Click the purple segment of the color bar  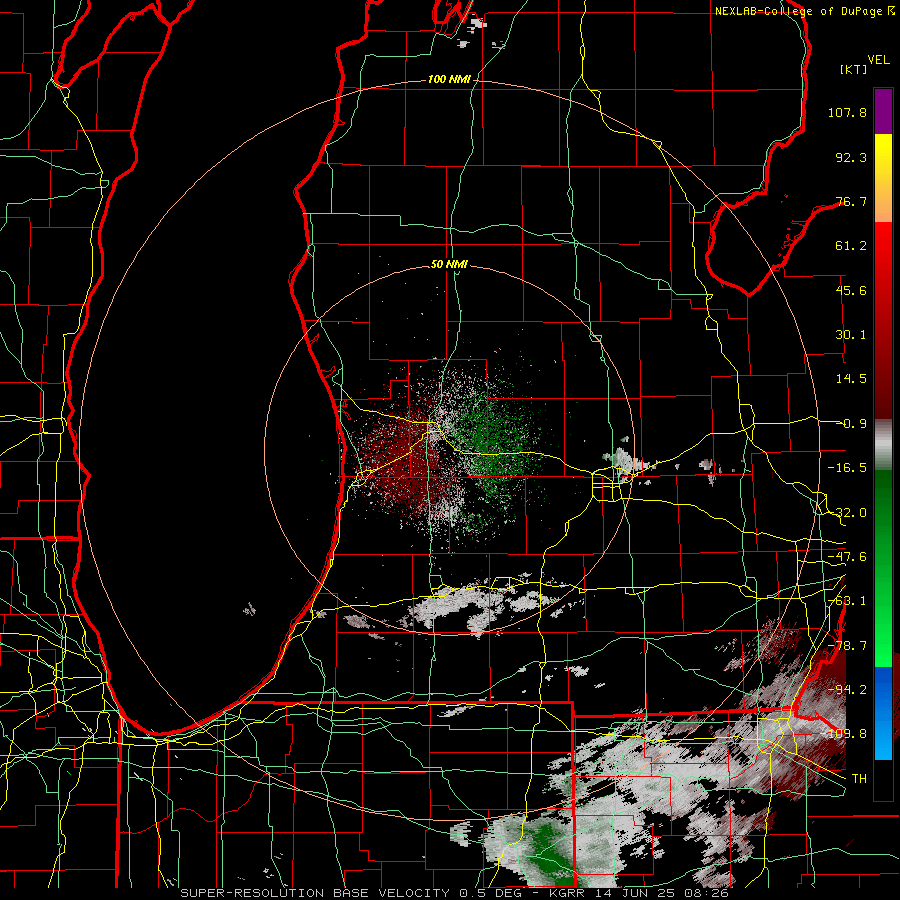(883, 111)
